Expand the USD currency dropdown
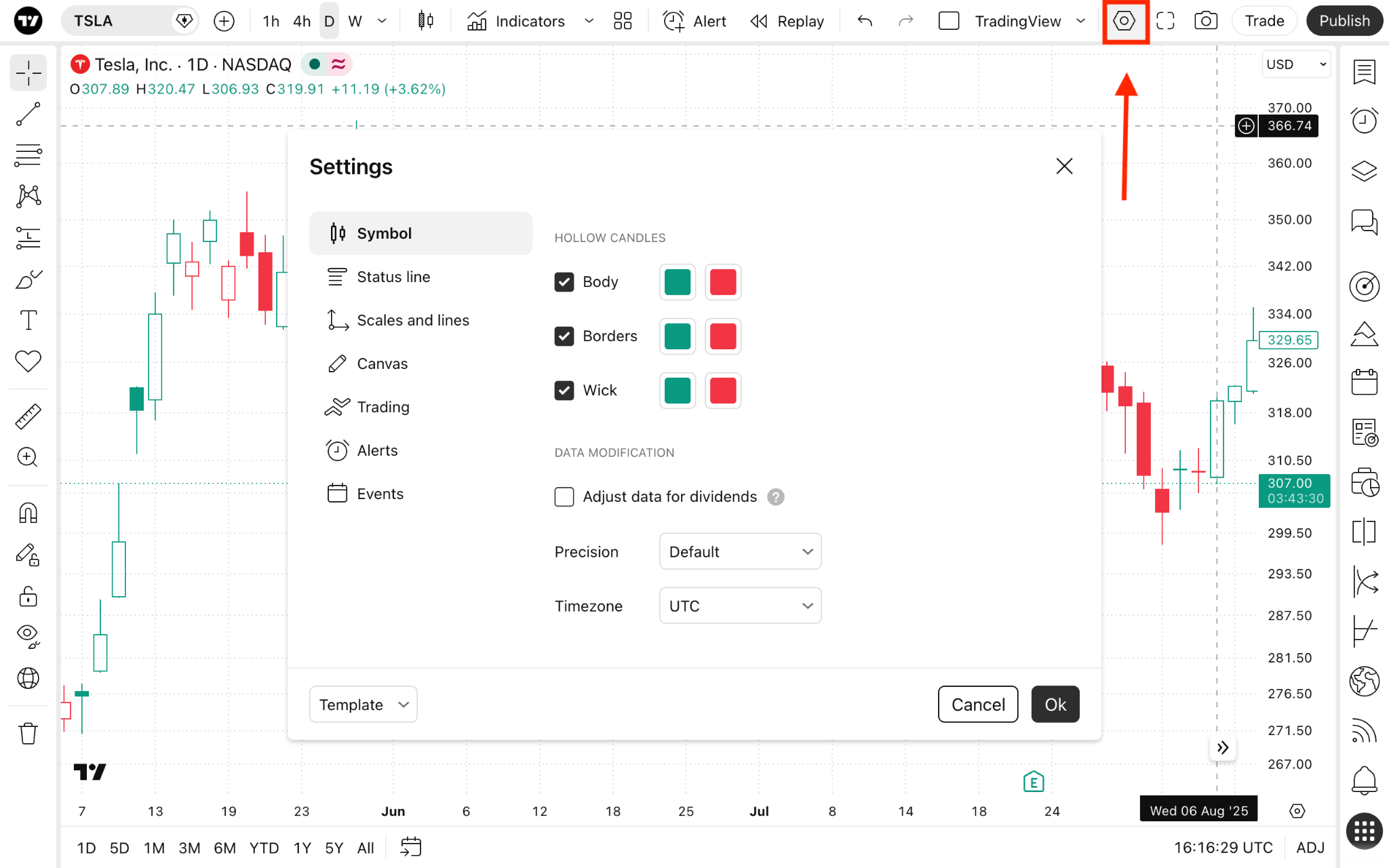 (1295, 64)
